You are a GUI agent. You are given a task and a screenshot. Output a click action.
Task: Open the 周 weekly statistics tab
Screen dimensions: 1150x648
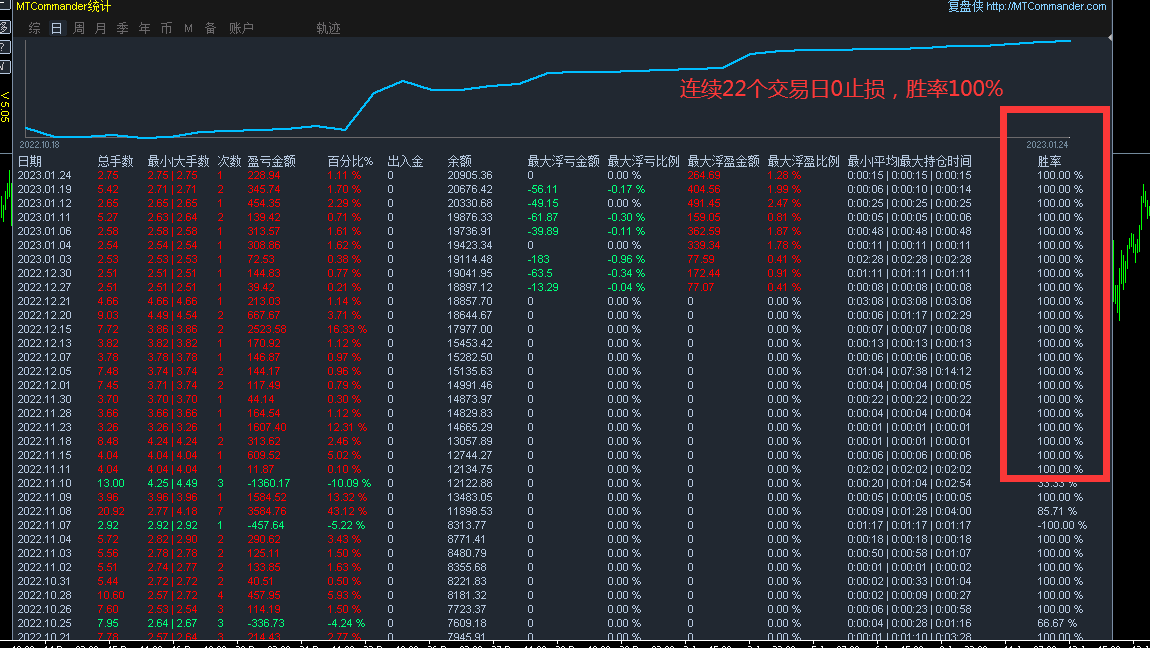78,28
